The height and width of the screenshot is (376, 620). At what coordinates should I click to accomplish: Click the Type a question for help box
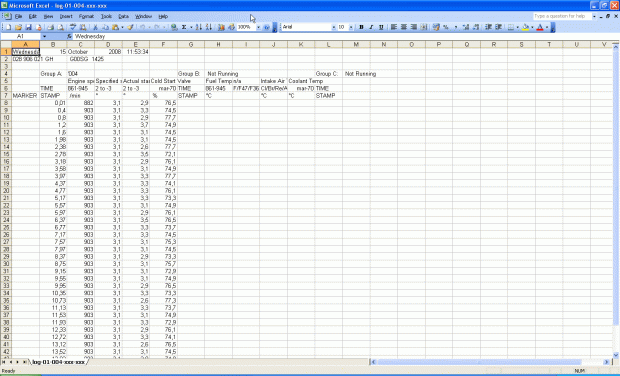(562, 16)
